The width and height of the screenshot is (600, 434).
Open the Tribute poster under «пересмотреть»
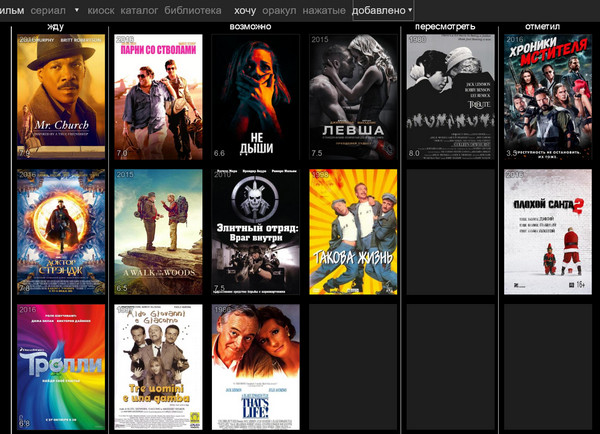[x=449, y=97]
